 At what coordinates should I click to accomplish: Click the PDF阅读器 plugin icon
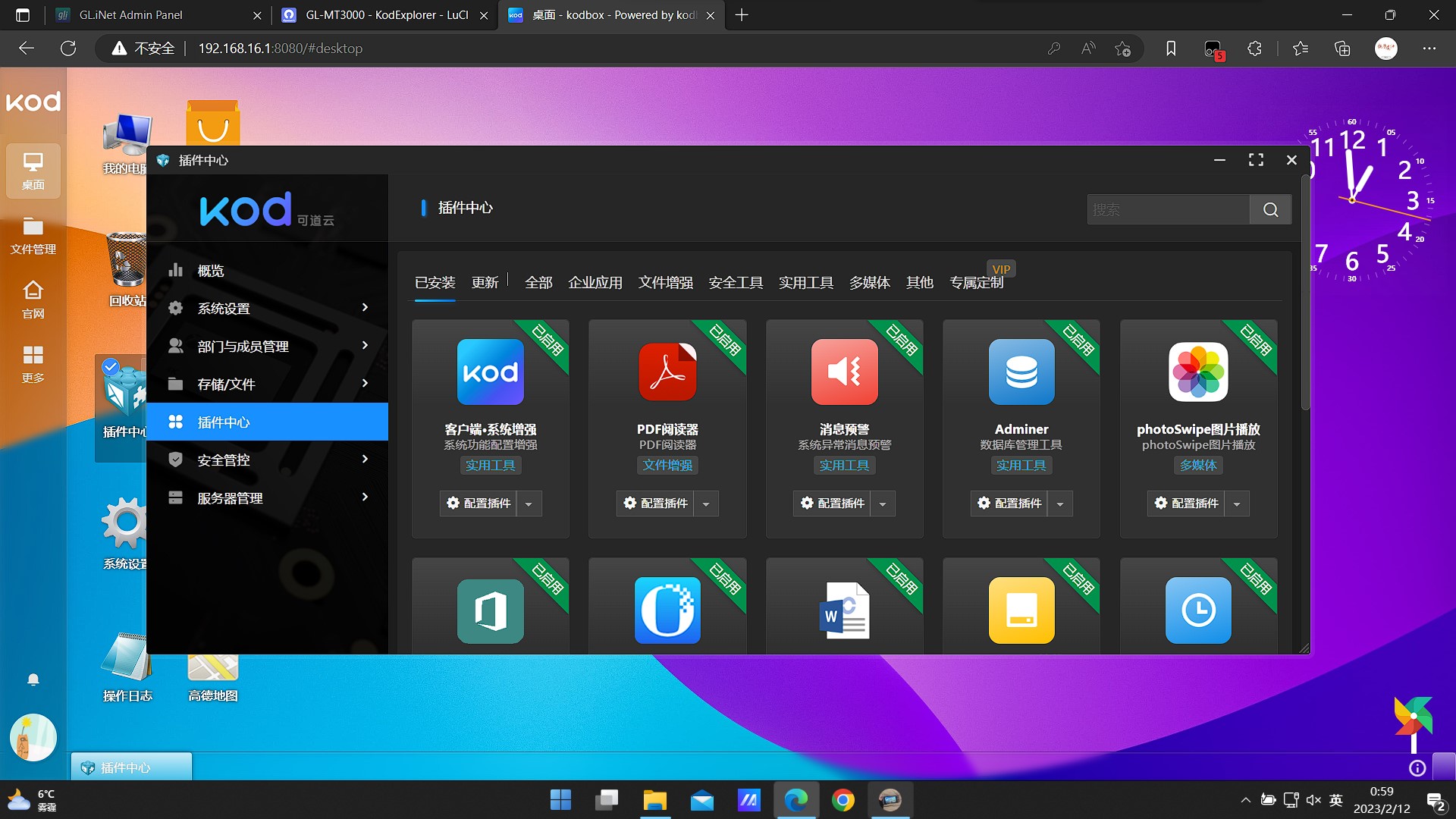667,372
